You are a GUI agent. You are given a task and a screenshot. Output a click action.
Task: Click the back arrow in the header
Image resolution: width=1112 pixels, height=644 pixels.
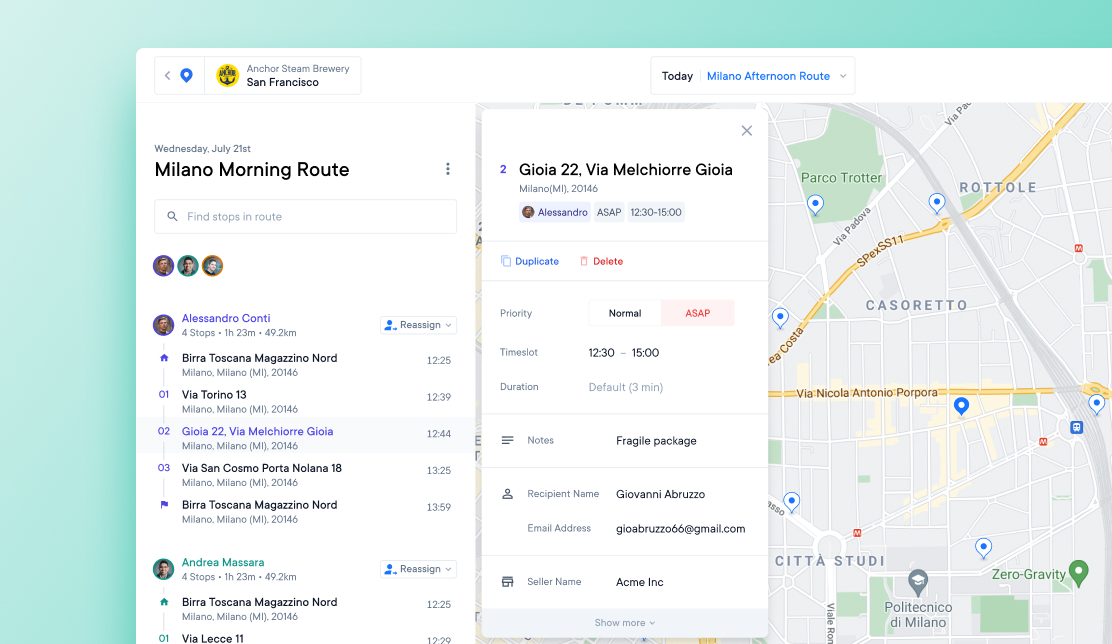[167, 75]
